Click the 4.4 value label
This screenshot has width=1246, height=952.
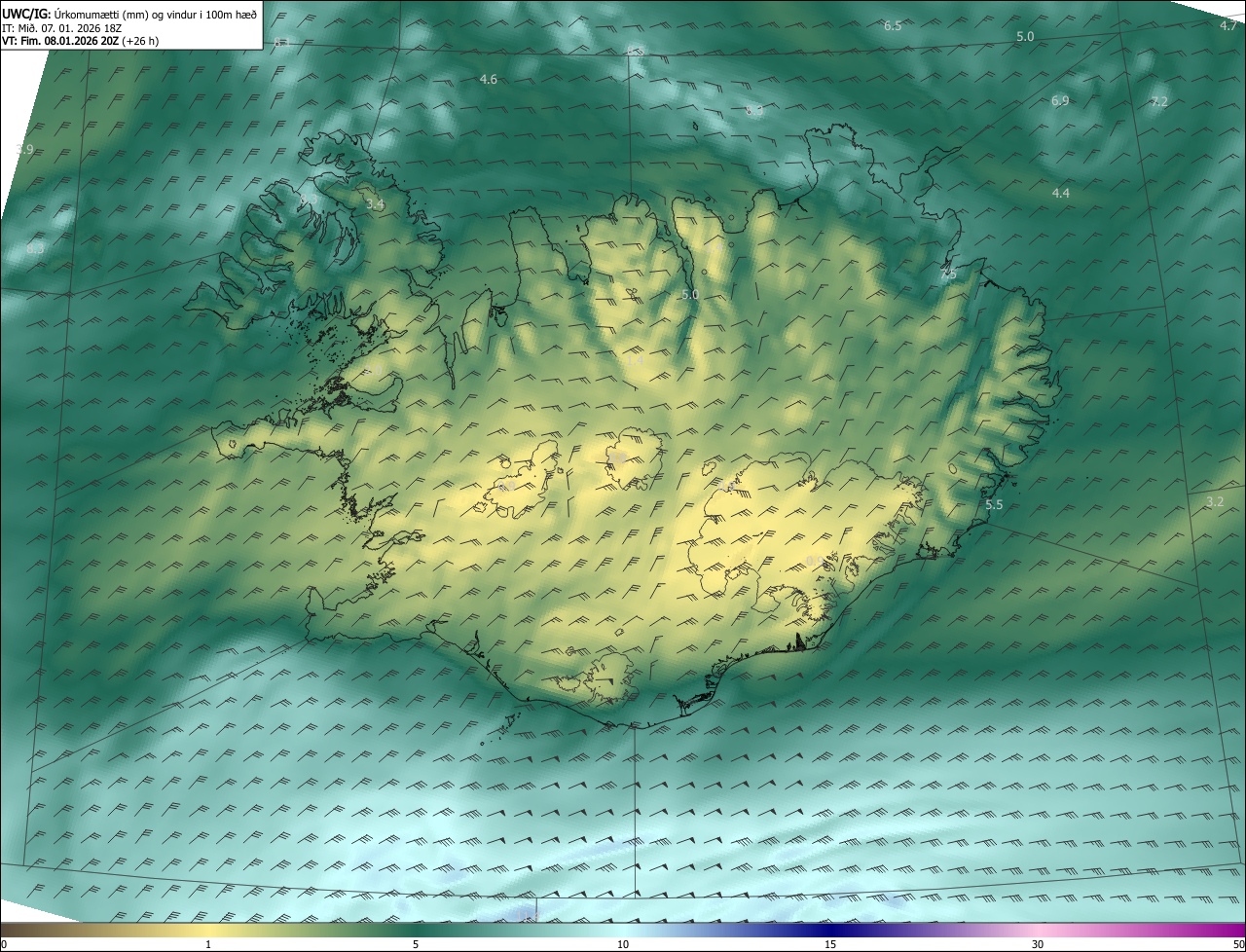tap(1061, 194)
